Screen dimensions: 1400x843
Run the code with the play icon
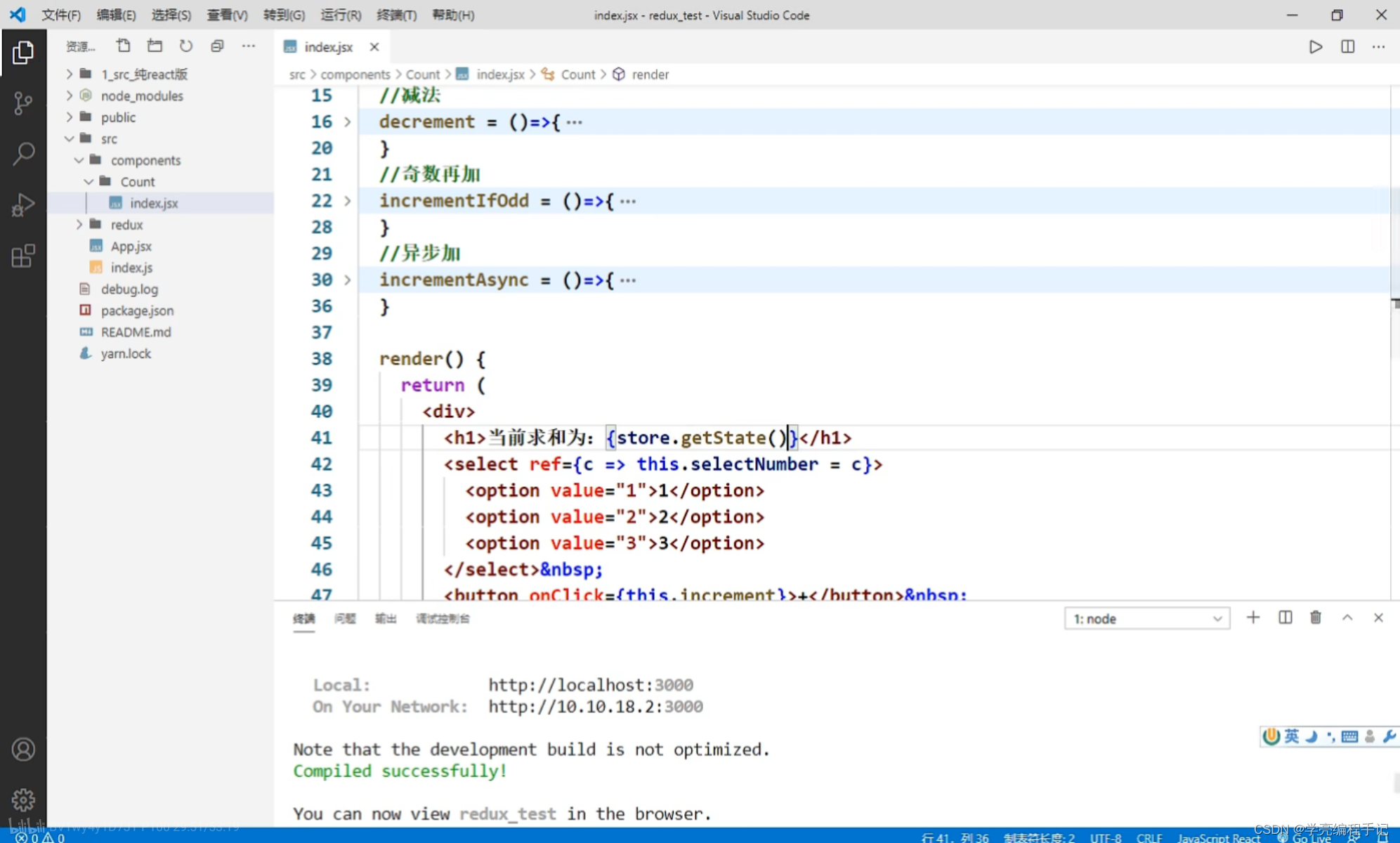coord(1316,47)
